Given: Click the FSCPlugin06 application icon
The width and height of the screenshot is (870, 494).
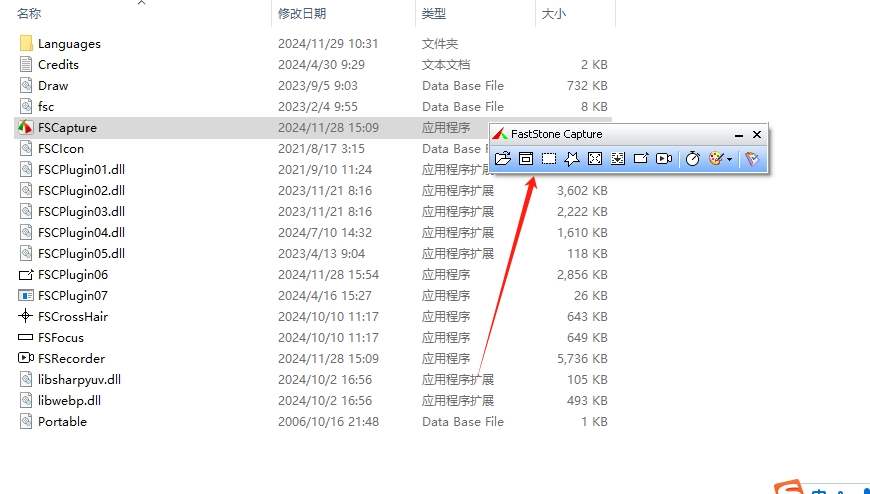Looking at the screenshot, I should pos(26,275).
